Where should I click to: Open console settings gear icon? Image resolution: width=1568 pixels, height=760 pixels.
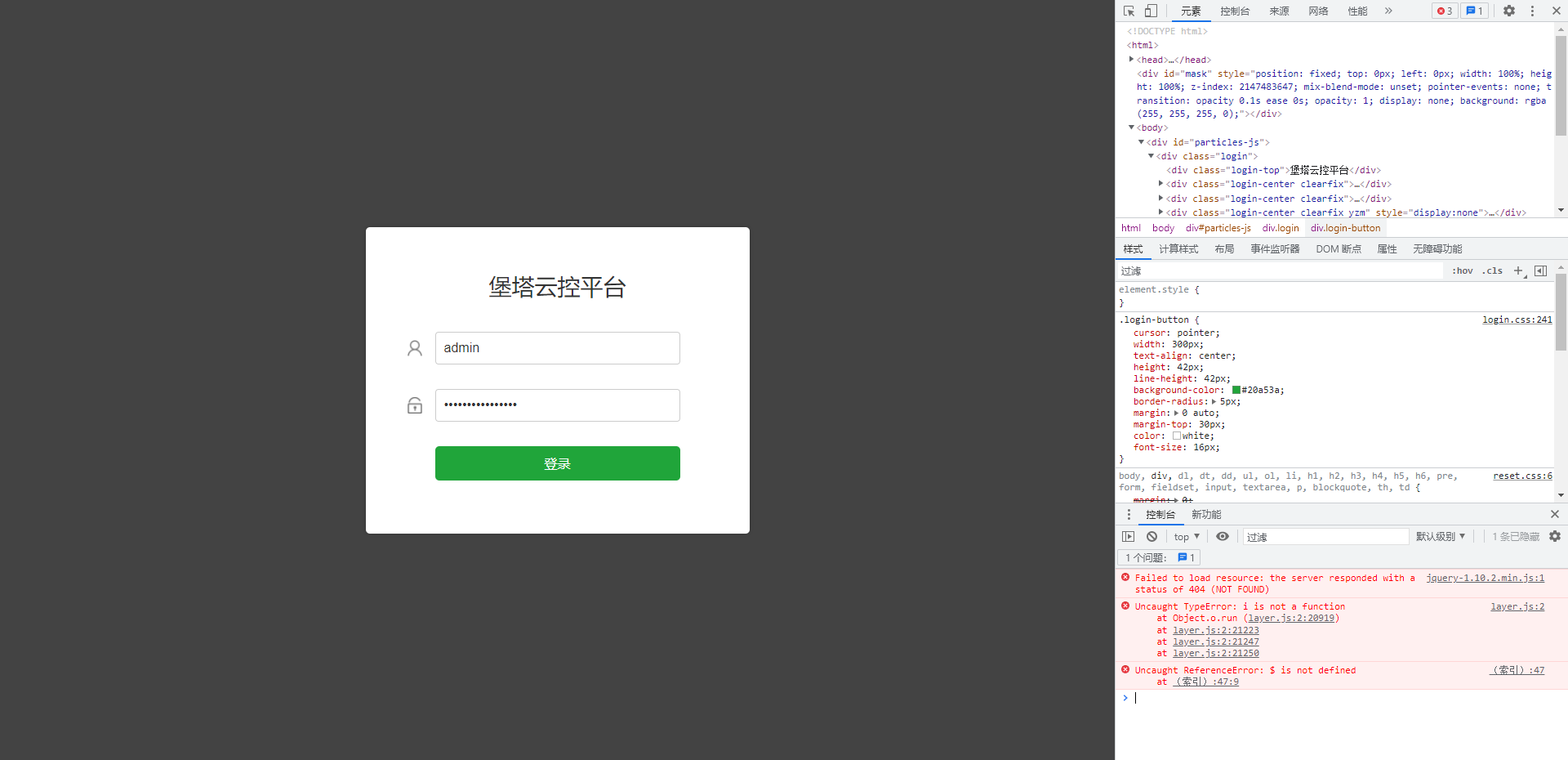click(x=1555, y=536)
